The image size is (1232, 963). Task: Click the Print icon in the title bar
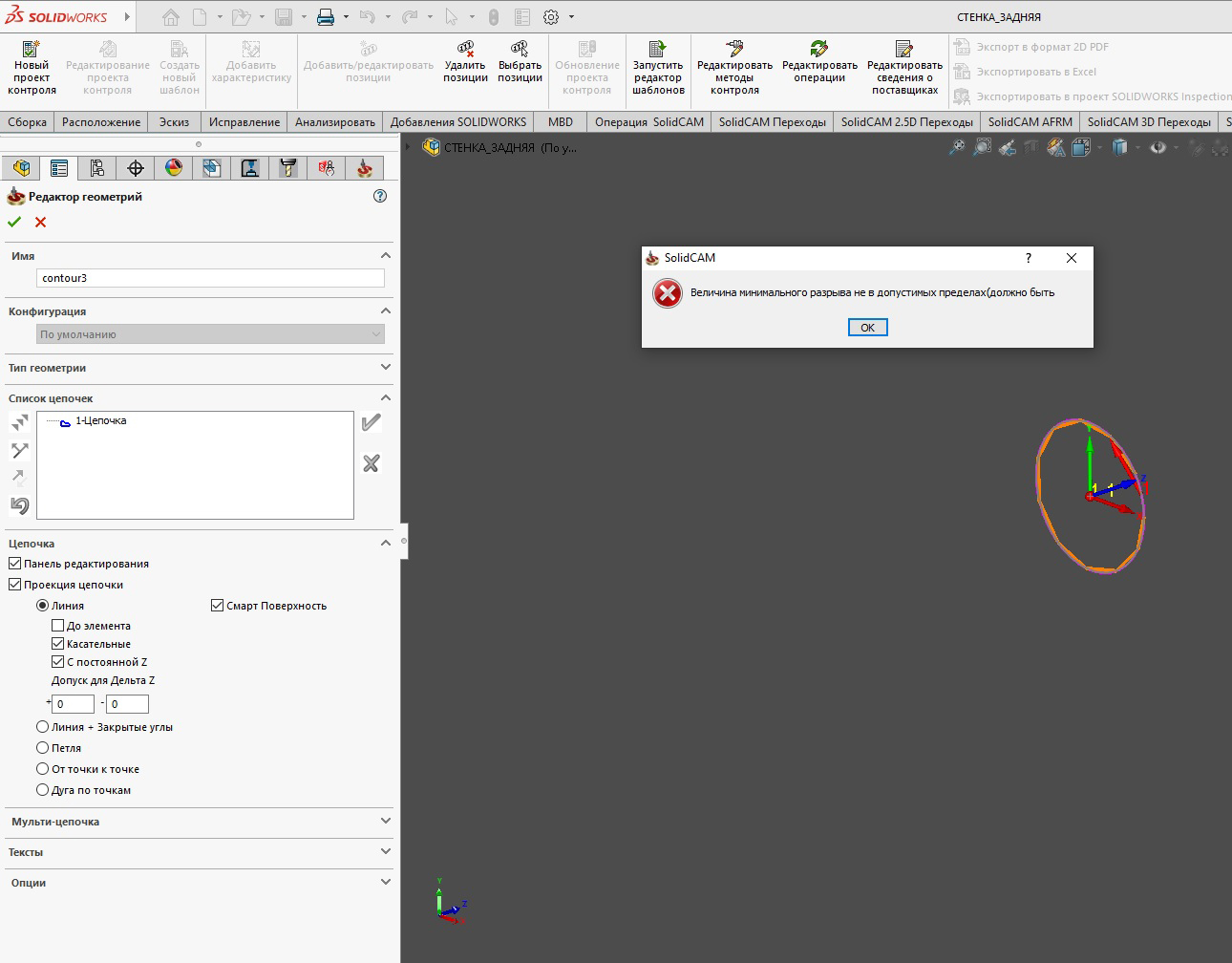[326, 17]
